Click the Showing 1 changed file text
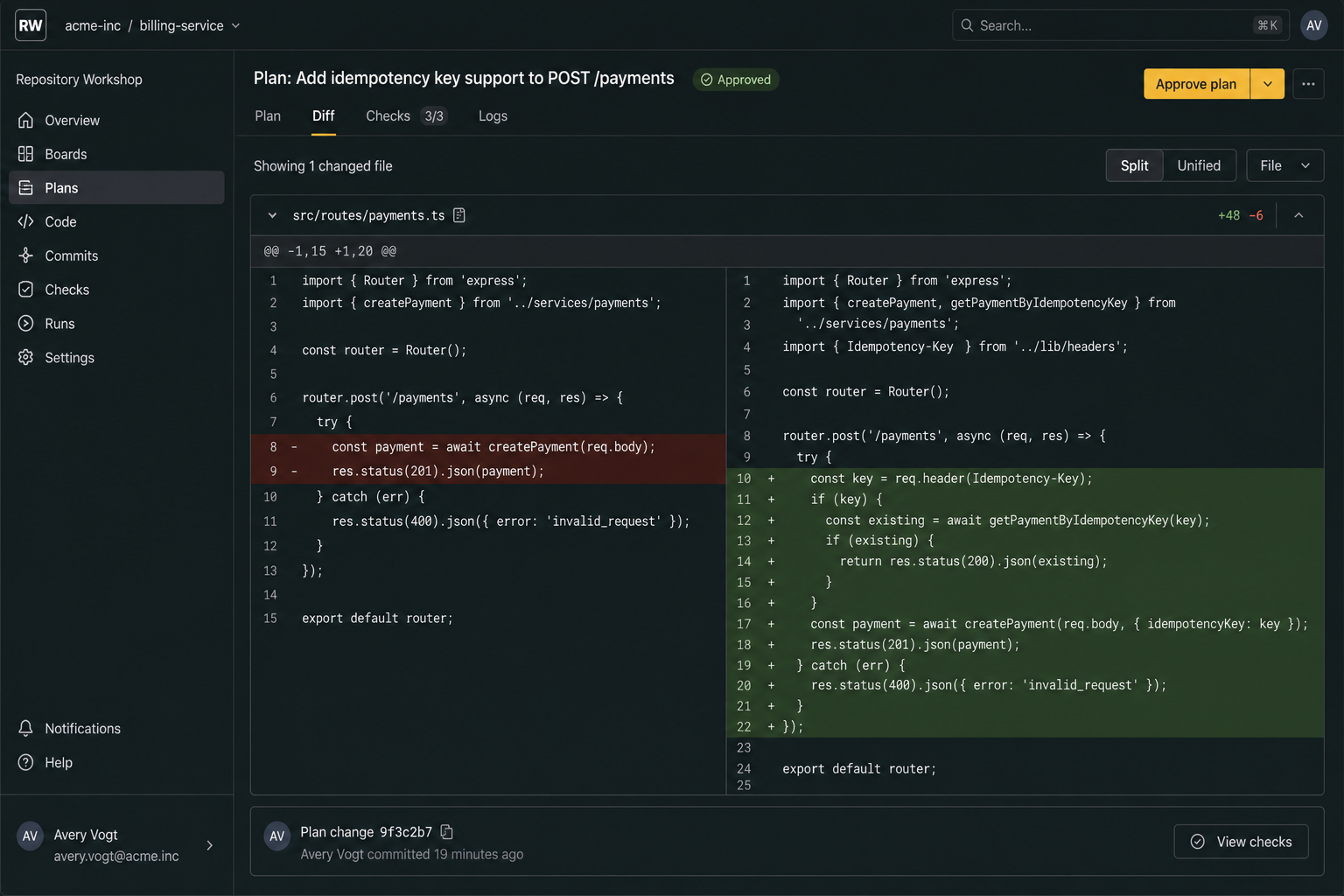Screen dimensions: 1344x896 point(323,166)
